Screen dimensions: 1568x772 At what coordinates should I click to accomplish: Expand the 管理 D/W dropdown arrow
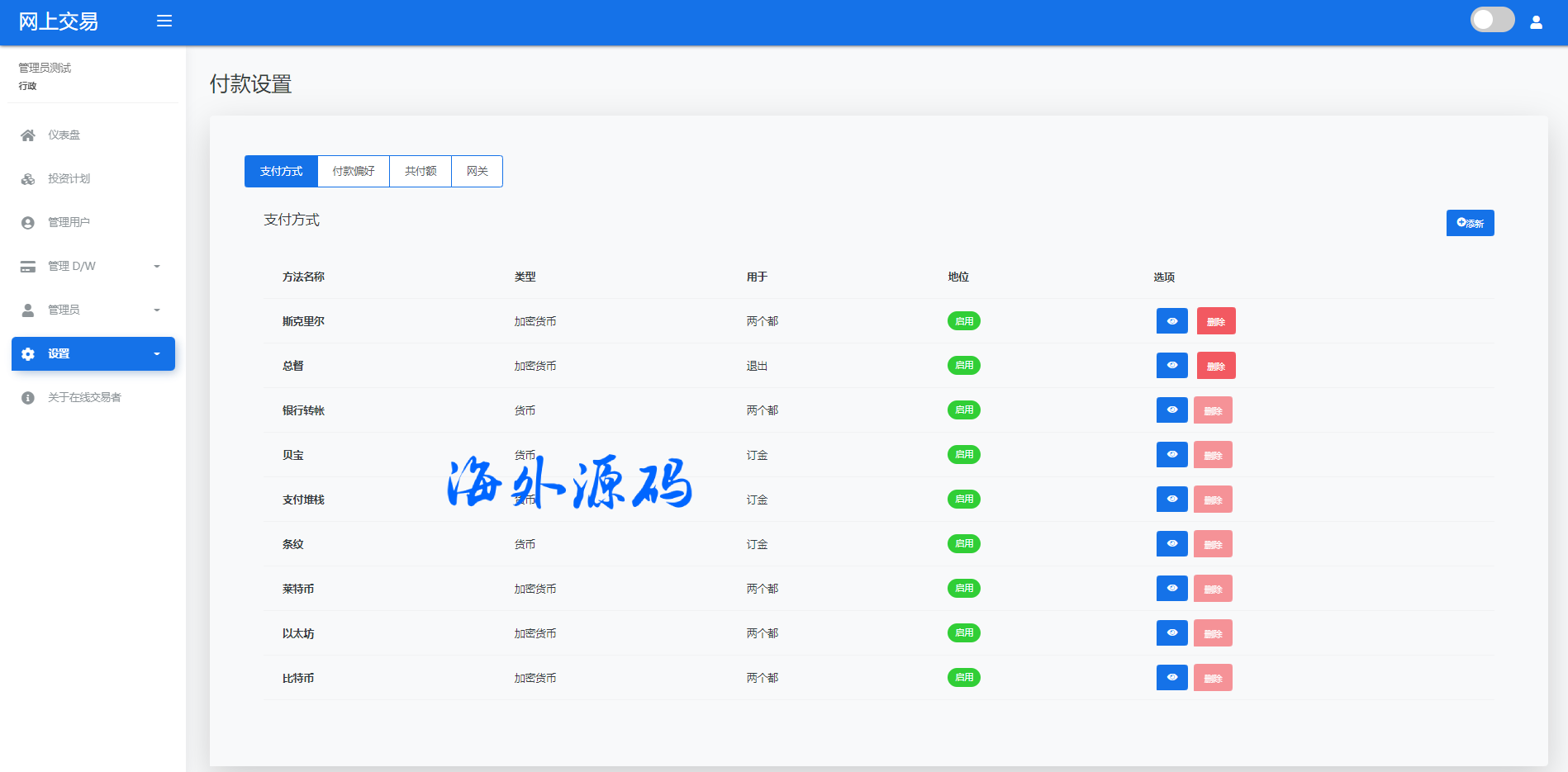[x=157, y=267]
